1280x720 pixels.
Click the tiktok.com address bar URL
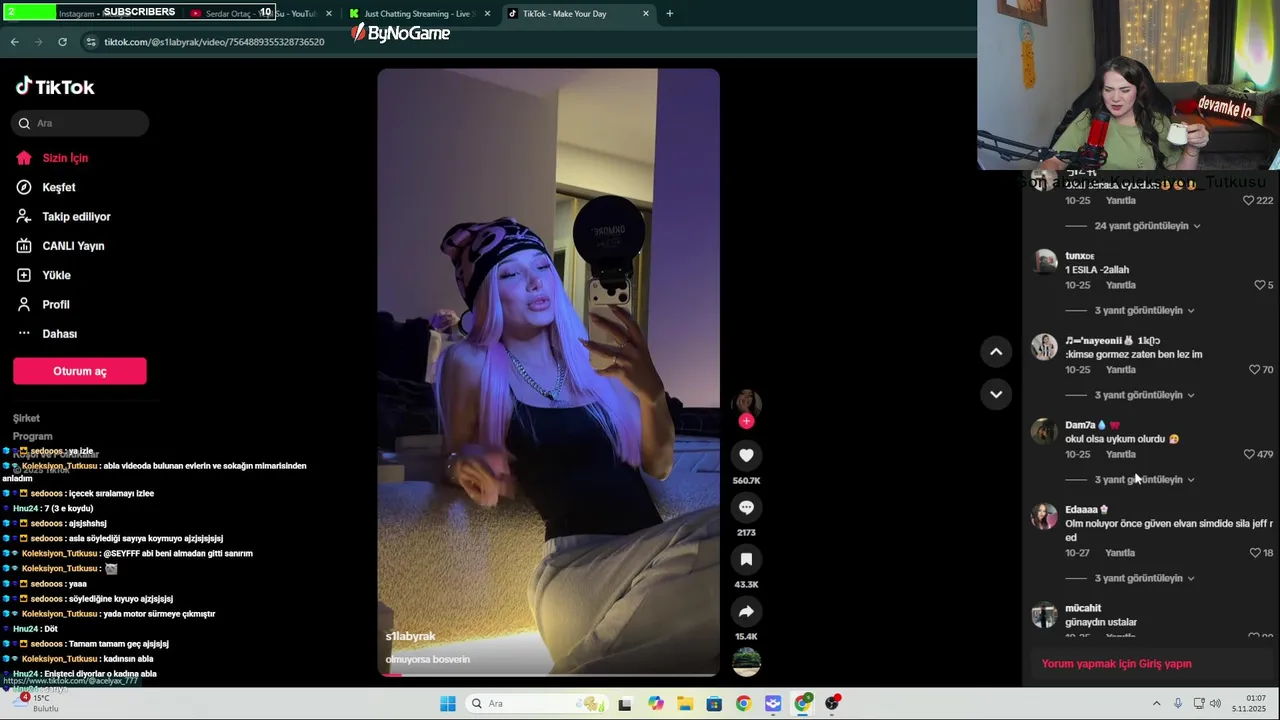tap(214, 42)
